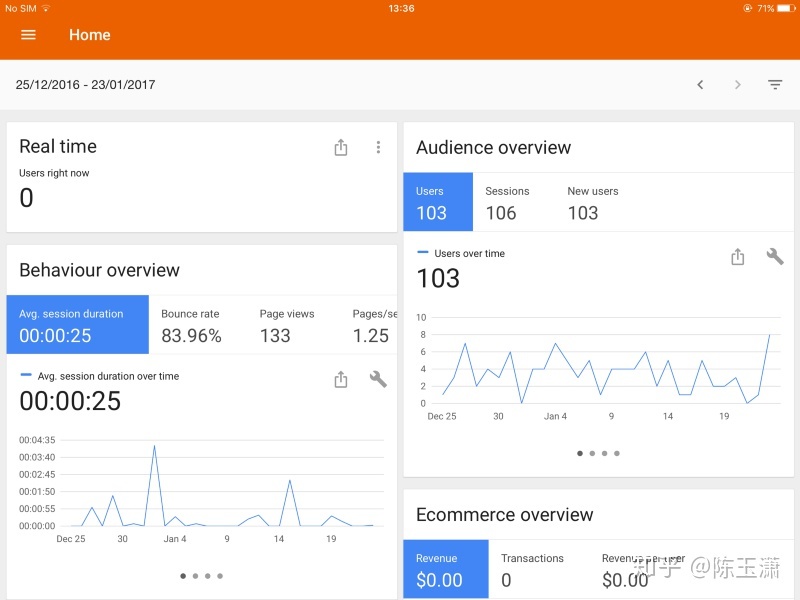Customize Users over time chart with wrench
The image size is (800, 600).
(x=775, y=256)
